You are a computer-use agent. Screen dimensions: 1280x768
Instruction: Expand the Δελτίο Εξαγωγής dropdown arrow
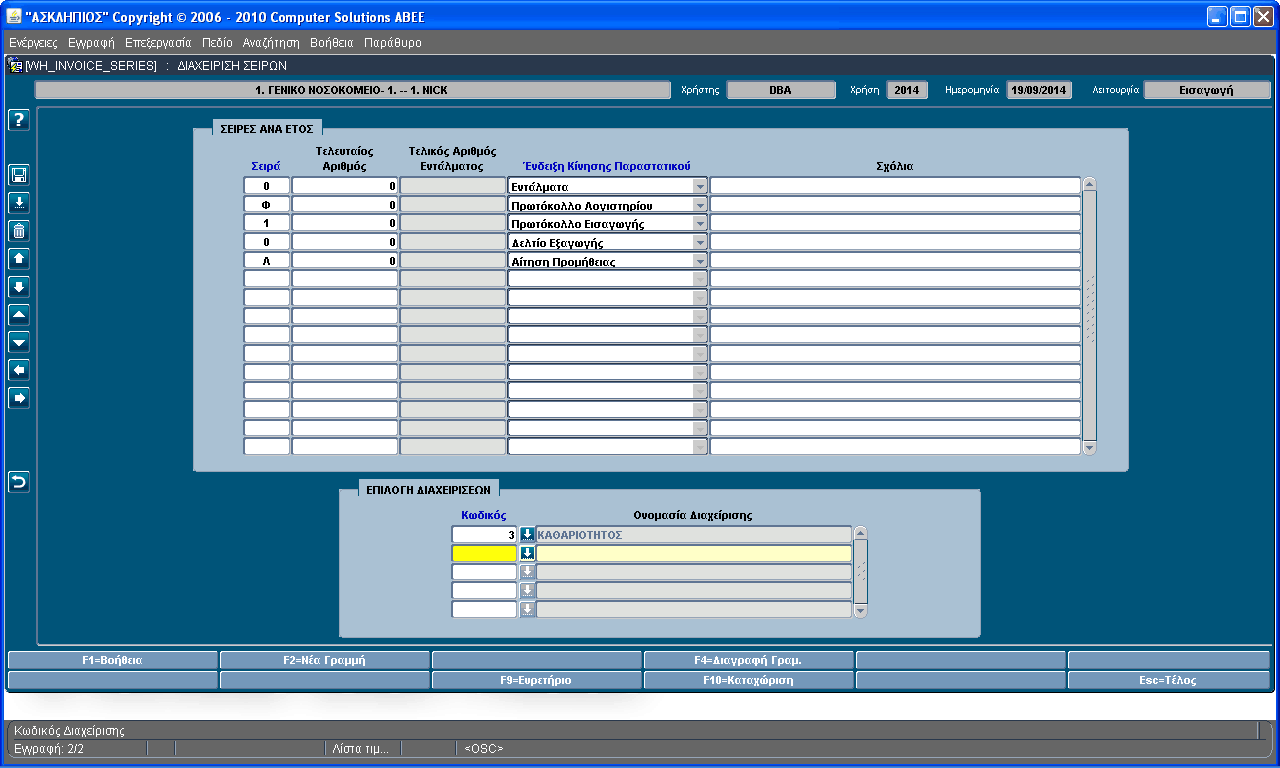pos(699,242)
